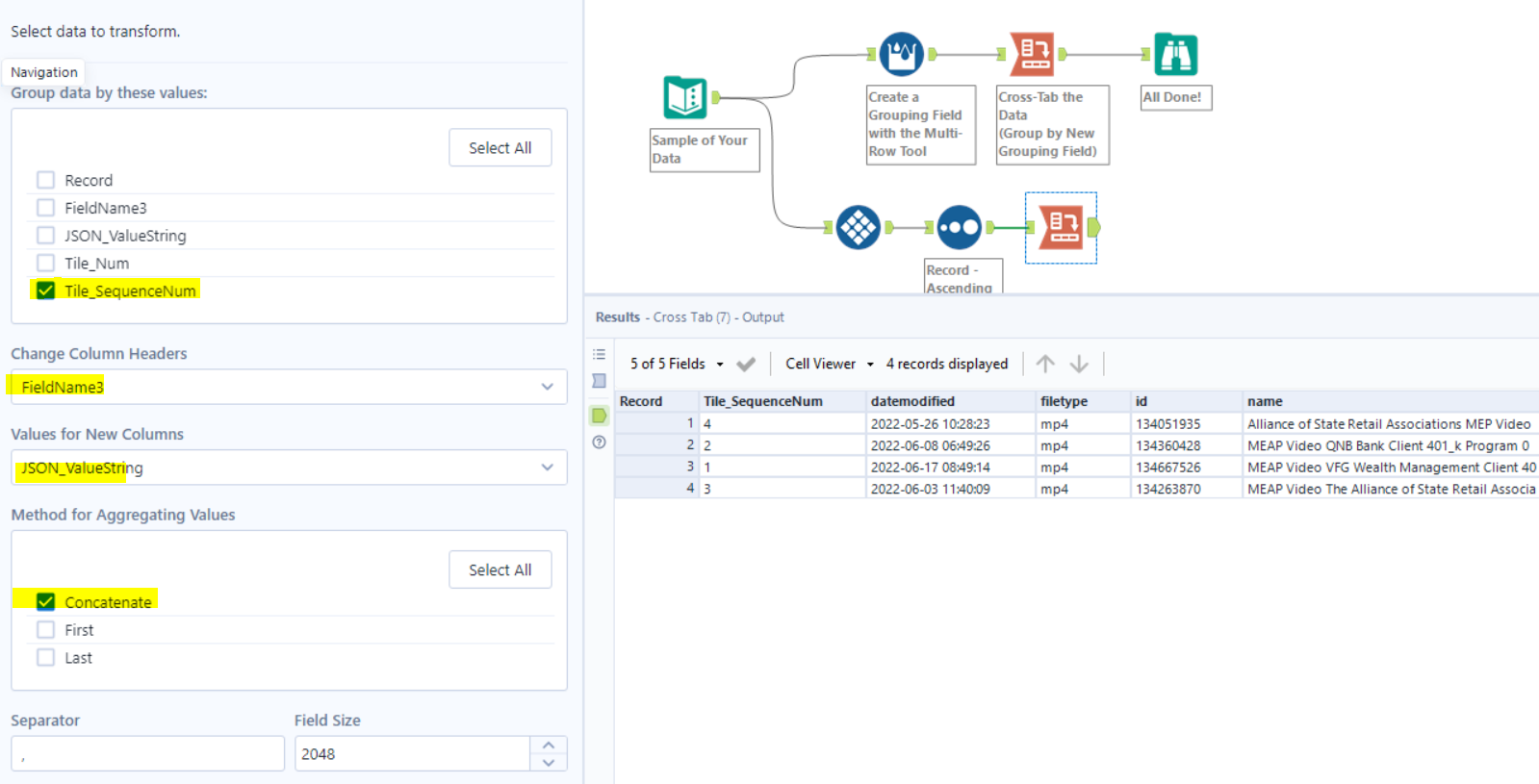Click the Sort tool three-dots icon
This screenshot has height=784, width=1539.
[959, 228]
